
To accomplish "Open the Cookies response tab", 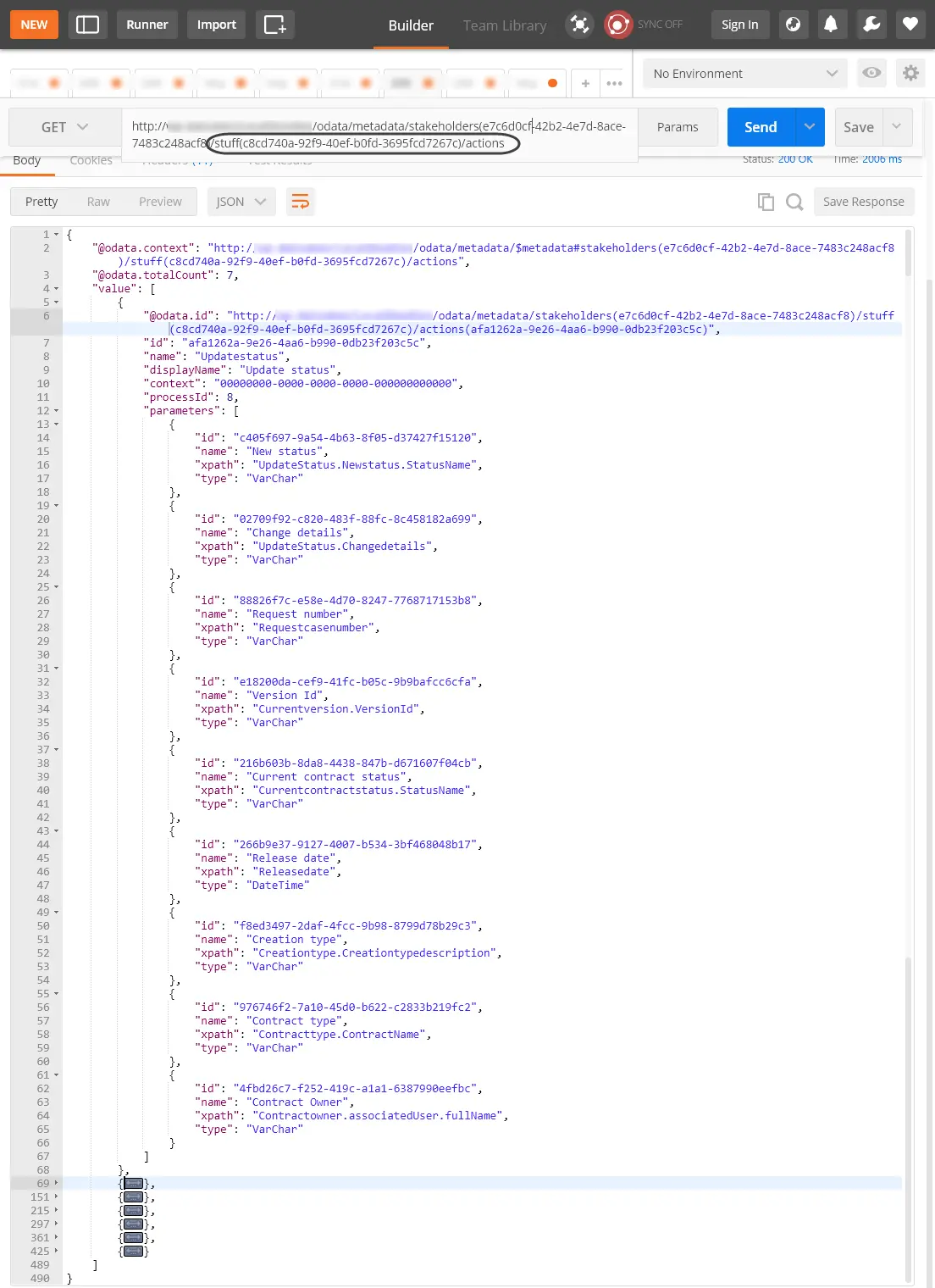I will click(x=91, y=161).
